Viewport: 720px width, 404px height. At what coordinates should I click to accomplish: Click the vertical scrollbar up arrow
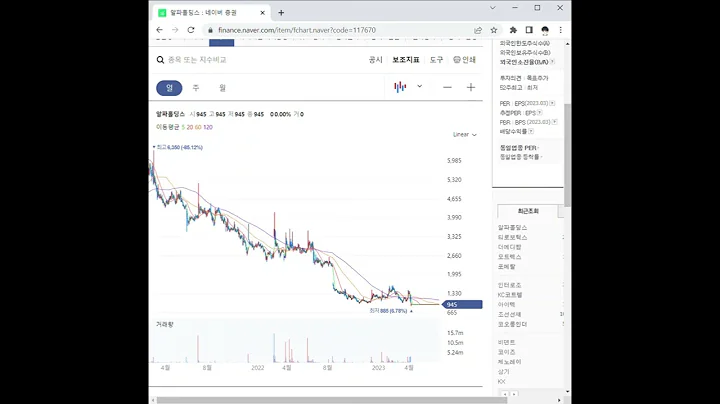point(568,44)
